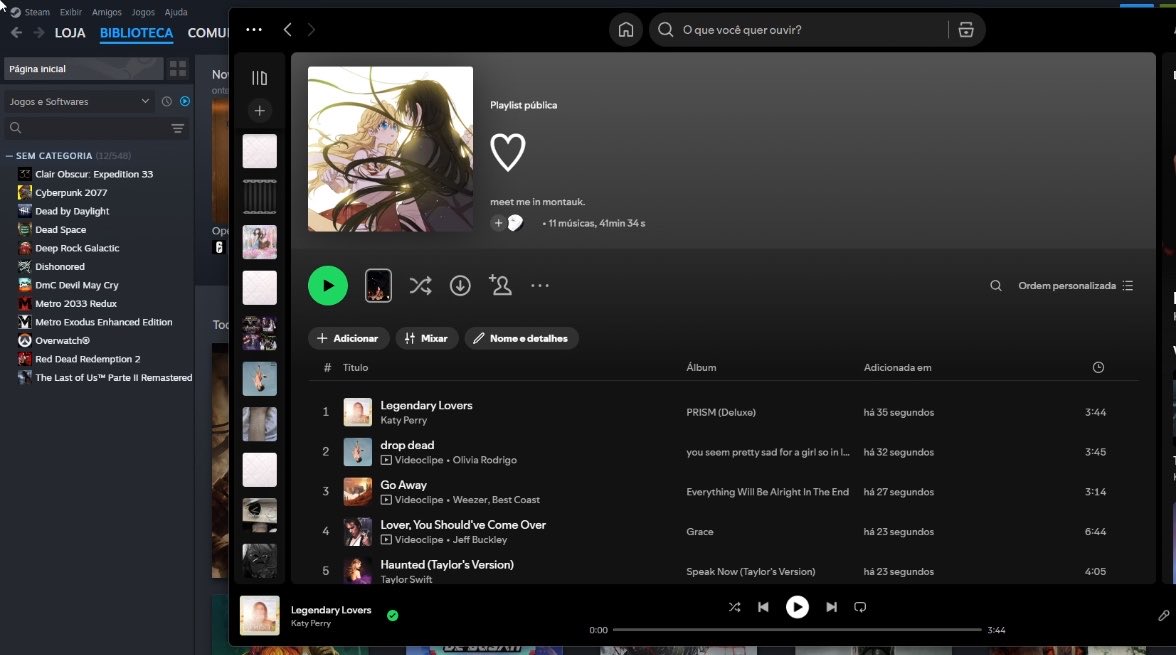1176x655 pixels.
Task: Skip to previous track
Action: (x=763, y=607)
